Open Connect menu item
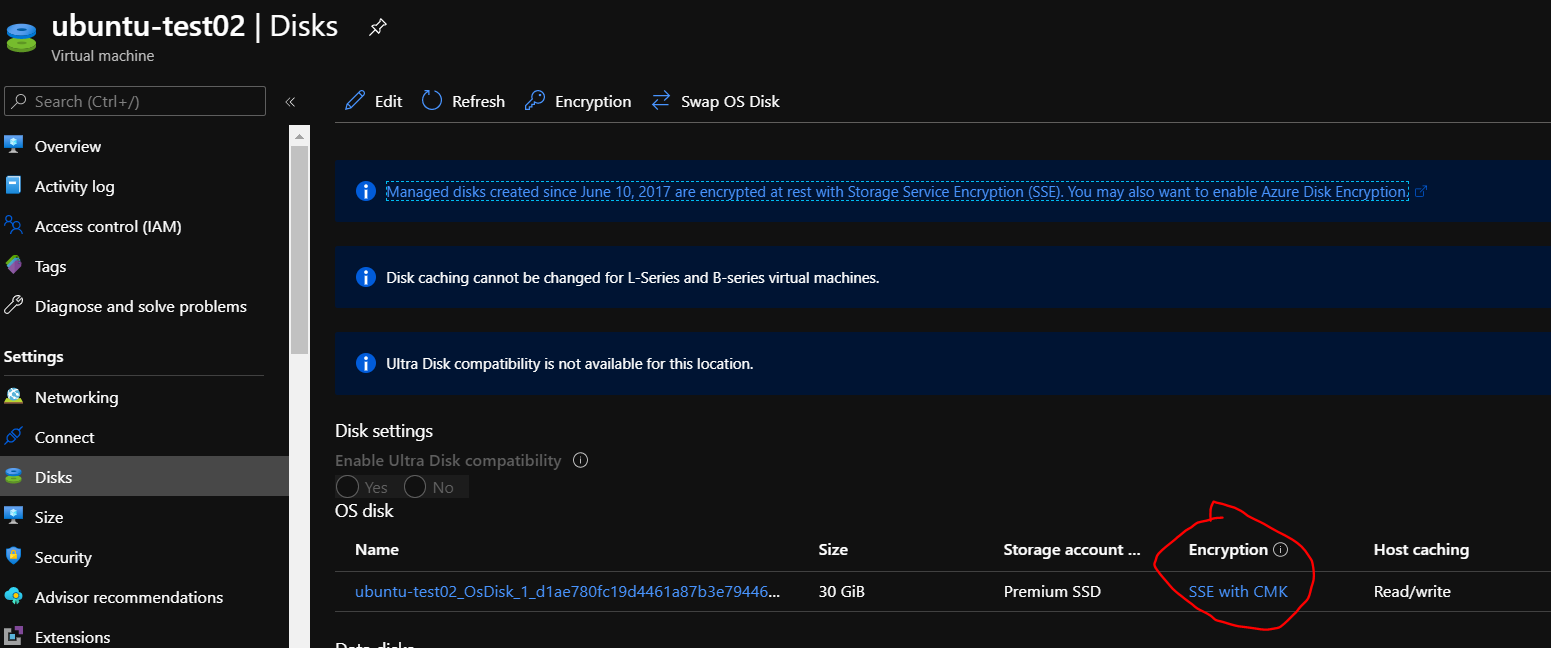The image size is (1551, 648). pyautogui.click(x=144, y=437)
